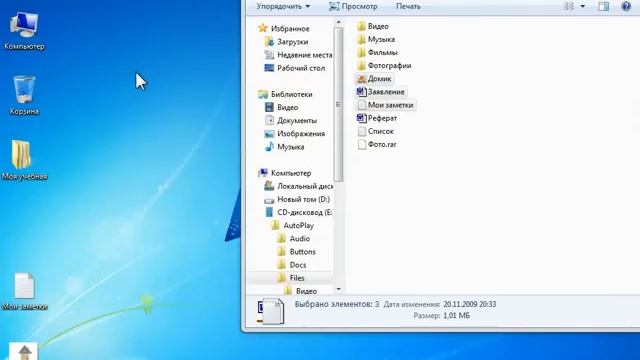This screenshot has width=640, height=360.
Task: Select the Фотографии folder in file list
Action: coord(384,65)
